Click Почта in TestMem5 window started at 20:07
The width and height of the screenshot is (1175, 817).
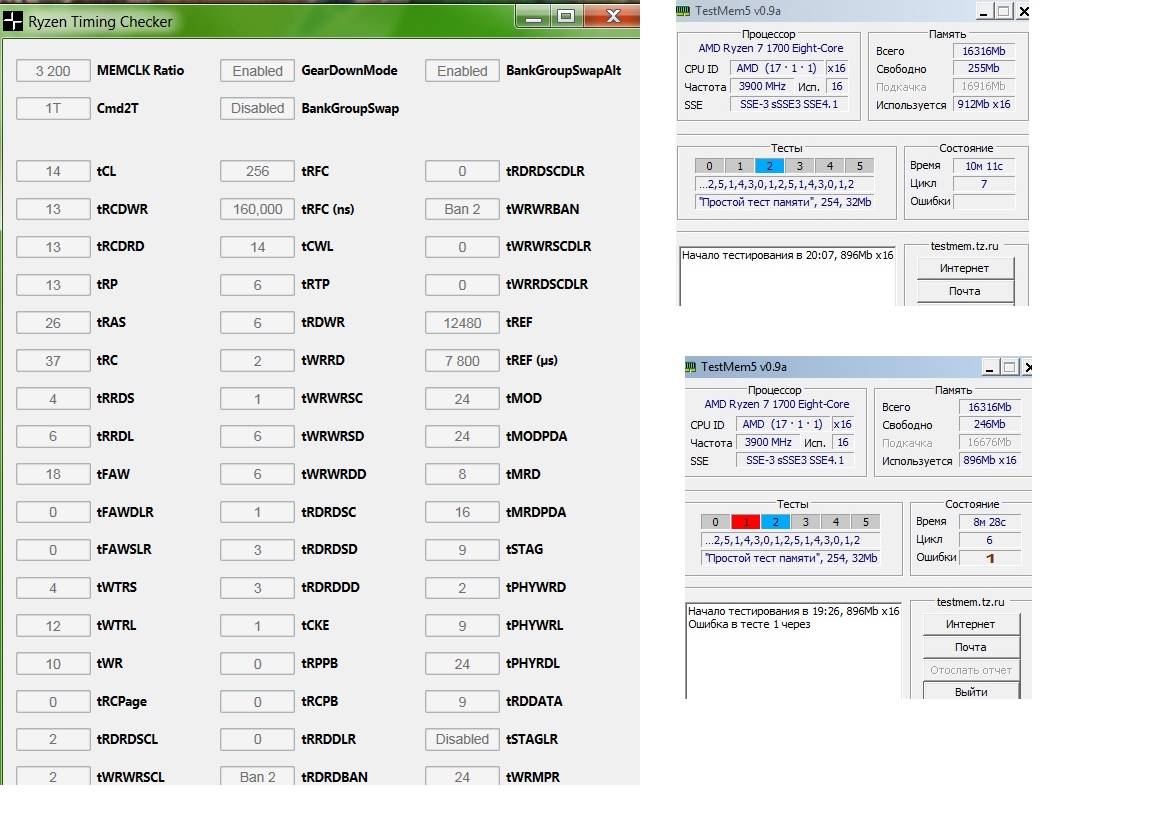[x=964, y=291]
